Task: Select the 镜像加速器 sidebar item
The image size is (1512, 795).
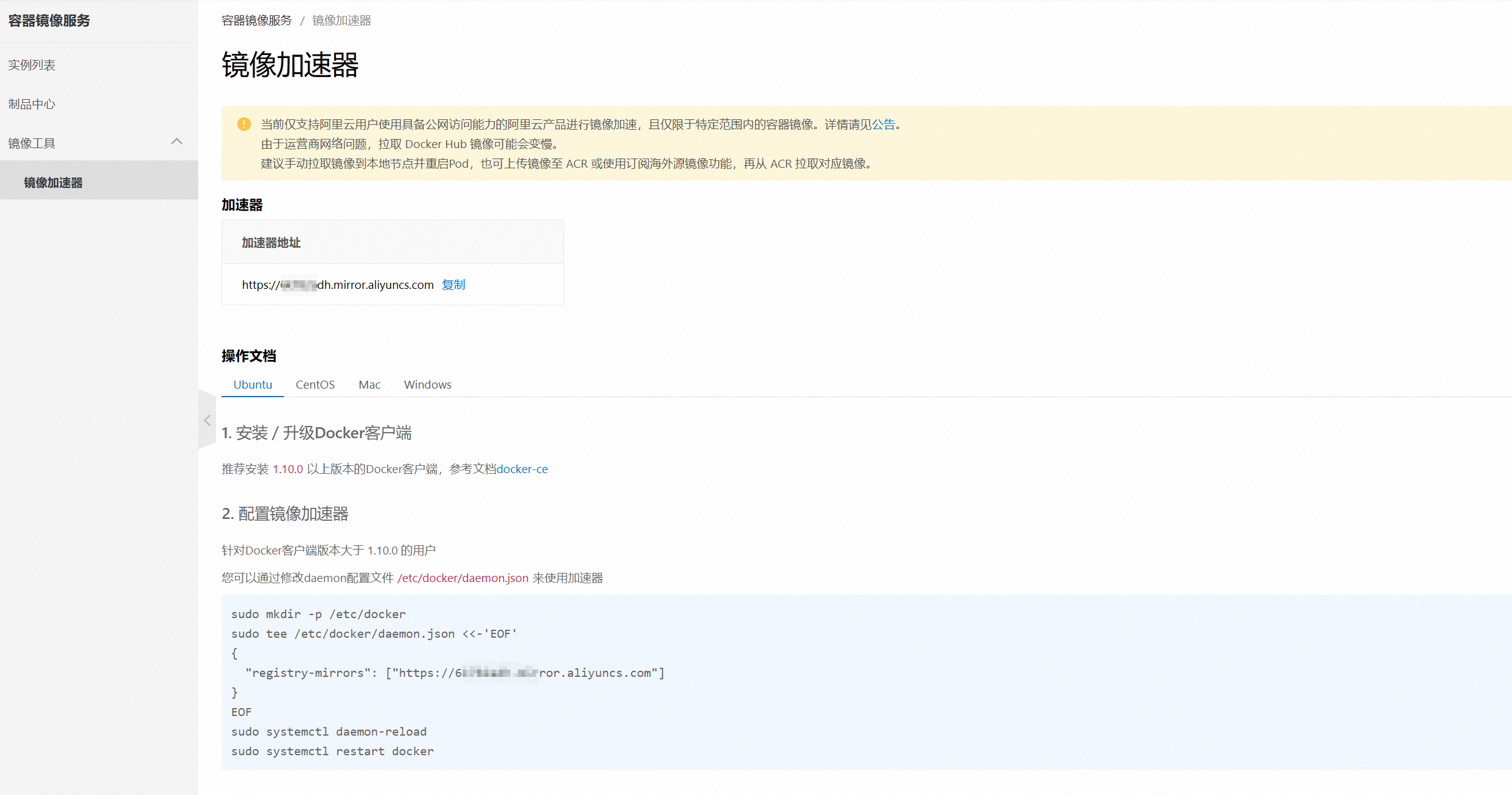Action: (53, 181)
